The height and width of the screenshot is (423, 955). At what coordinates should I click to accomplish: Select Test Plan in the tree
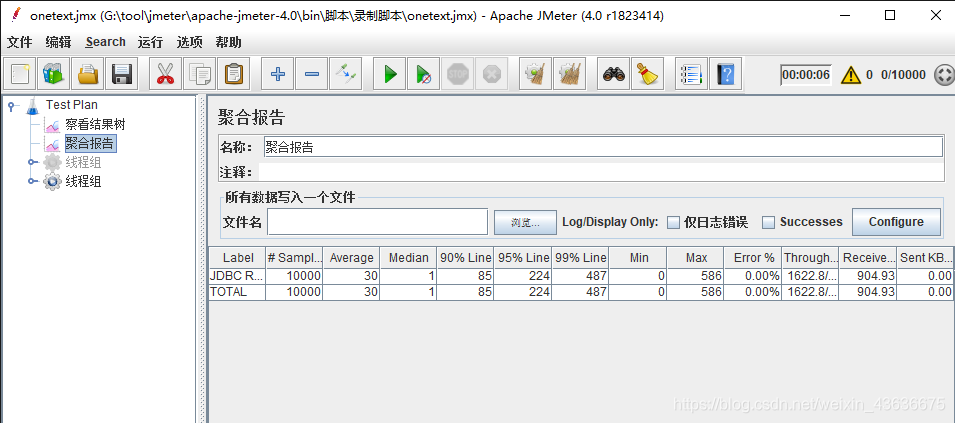tap(72, 105)
